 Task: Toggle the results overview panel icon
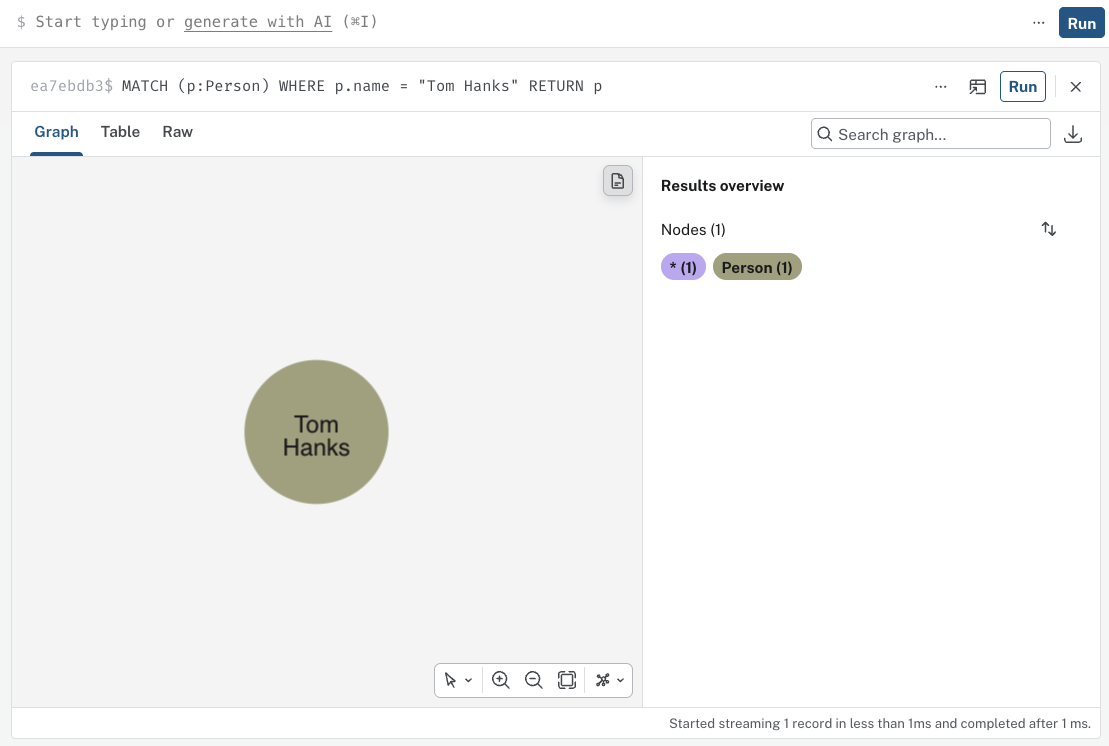point(617,181)
